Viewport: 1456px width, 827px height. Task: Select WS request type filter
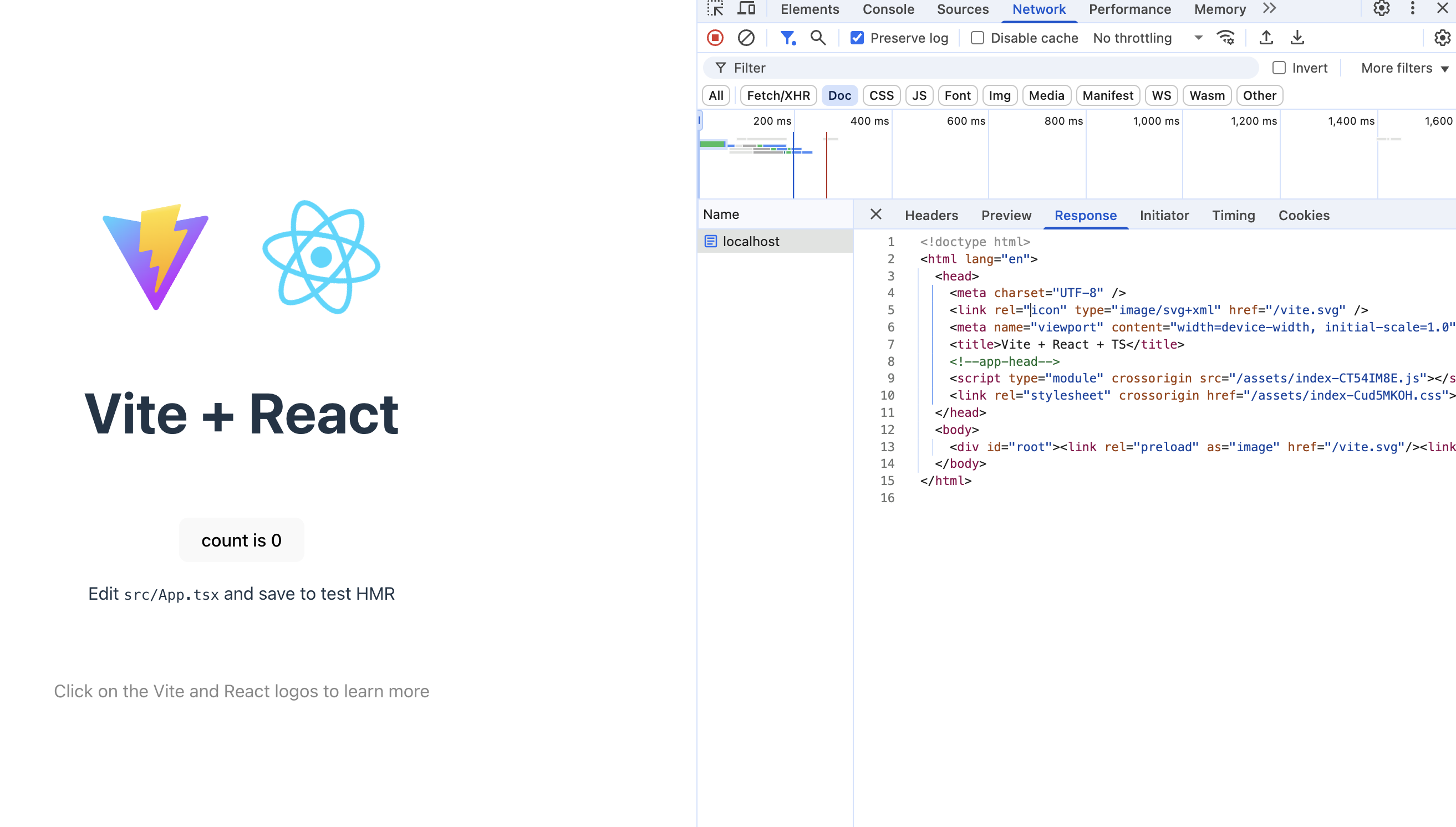click(x=1161, y=95)
